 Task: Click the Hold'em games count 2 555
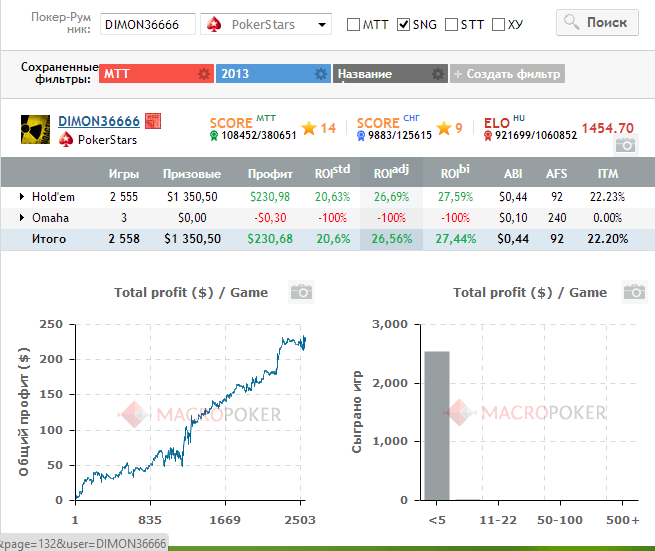[124, 197]
